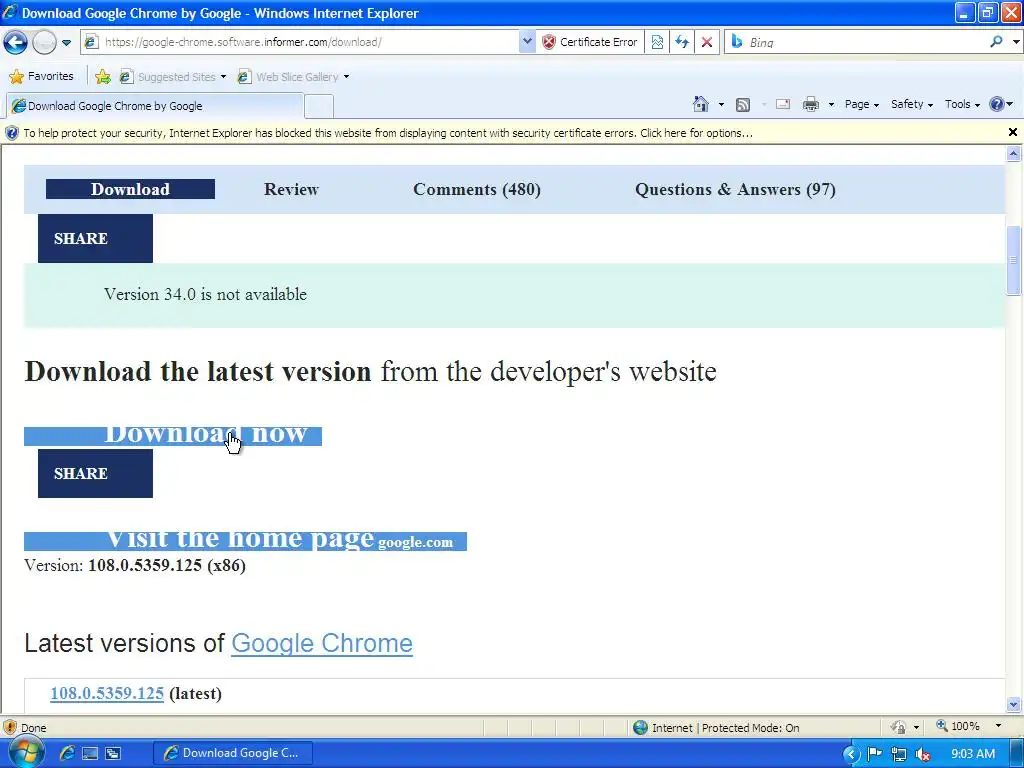Expand the Home button dropdown arrow
Screen dimensions: 1024x768
click(x=721, y=104)
